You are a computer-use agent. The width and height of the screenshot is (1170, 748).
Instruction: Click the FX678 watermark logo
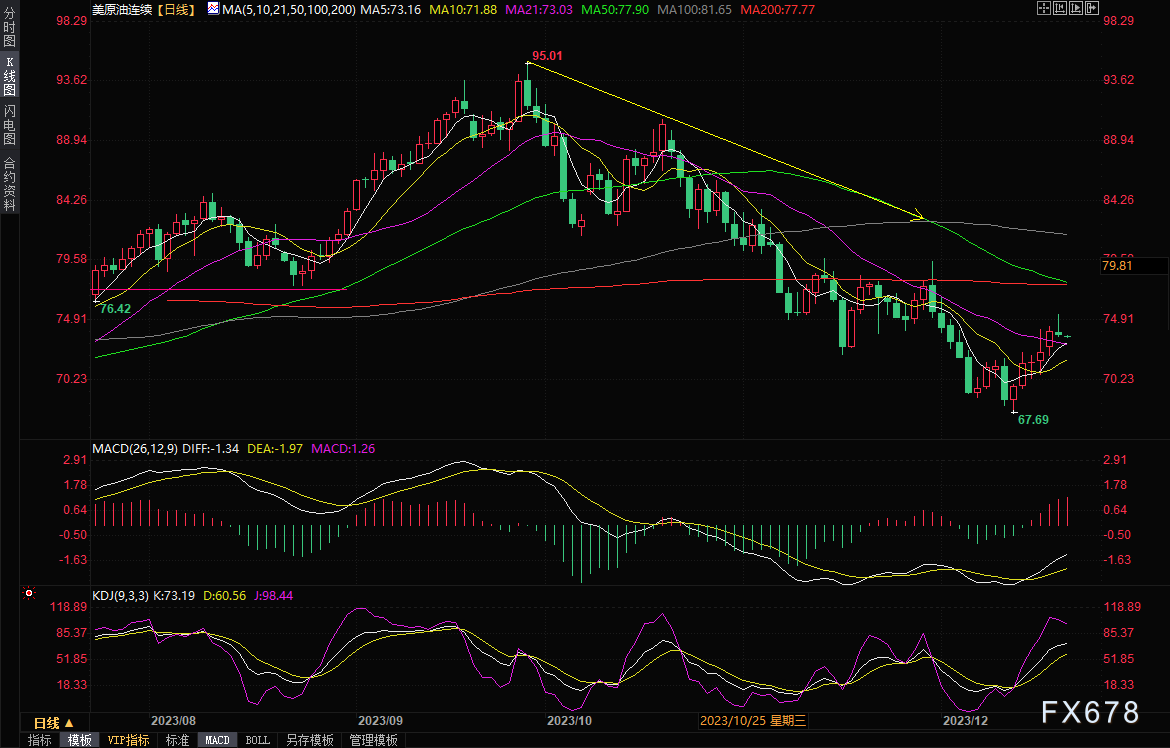[1090, 712]
